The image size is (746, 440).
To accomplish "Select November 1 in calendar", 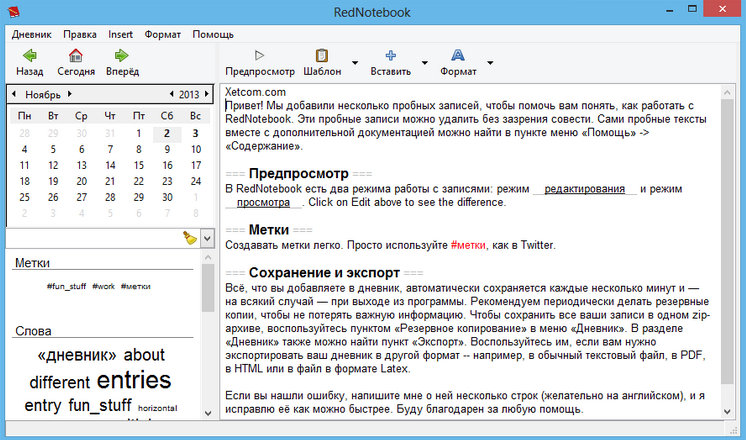I will (138, 133).
